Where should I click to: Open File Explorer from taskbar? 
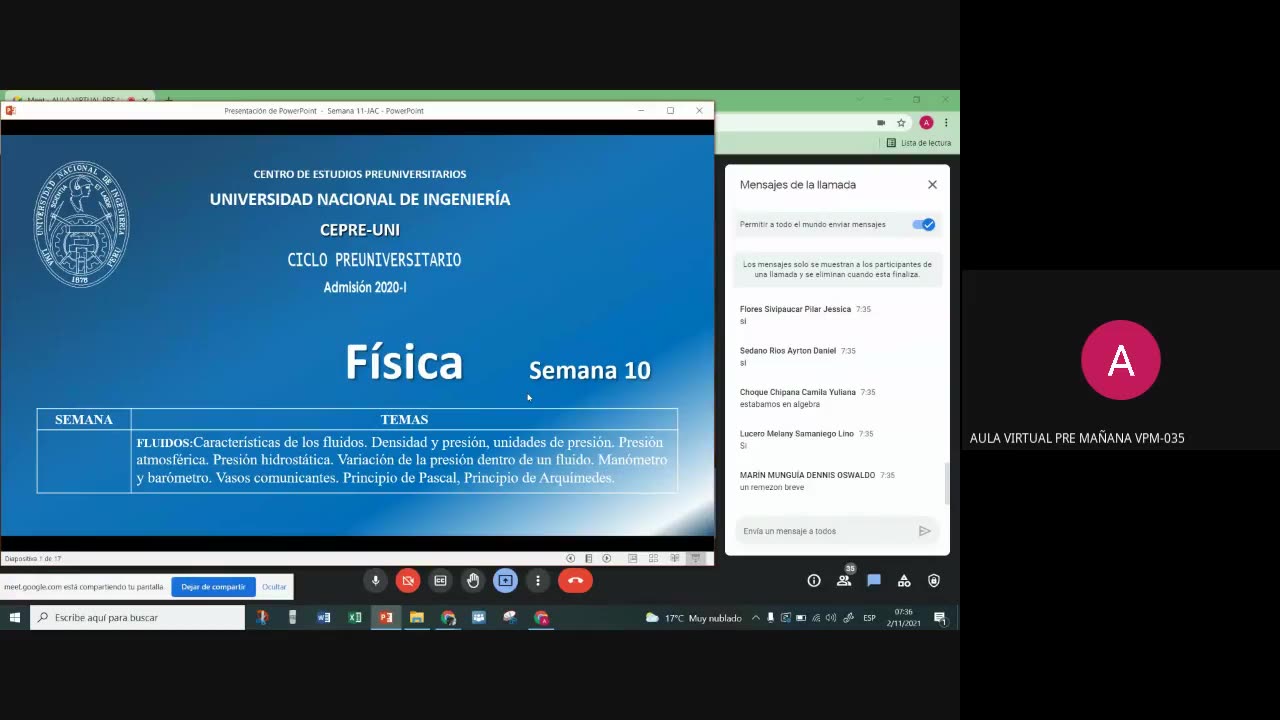point(417,618)
